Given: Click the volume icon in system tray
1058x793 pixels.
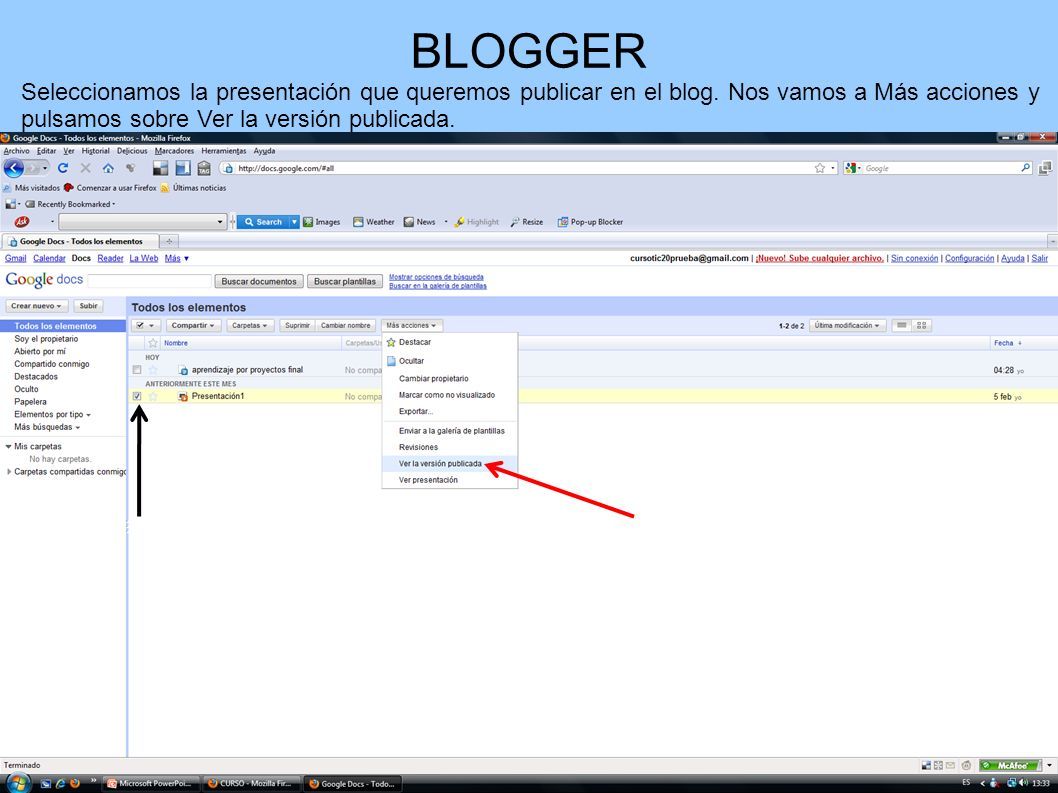Looking at the screenshot, I should pyautogui.click(x=1024, y=783).
